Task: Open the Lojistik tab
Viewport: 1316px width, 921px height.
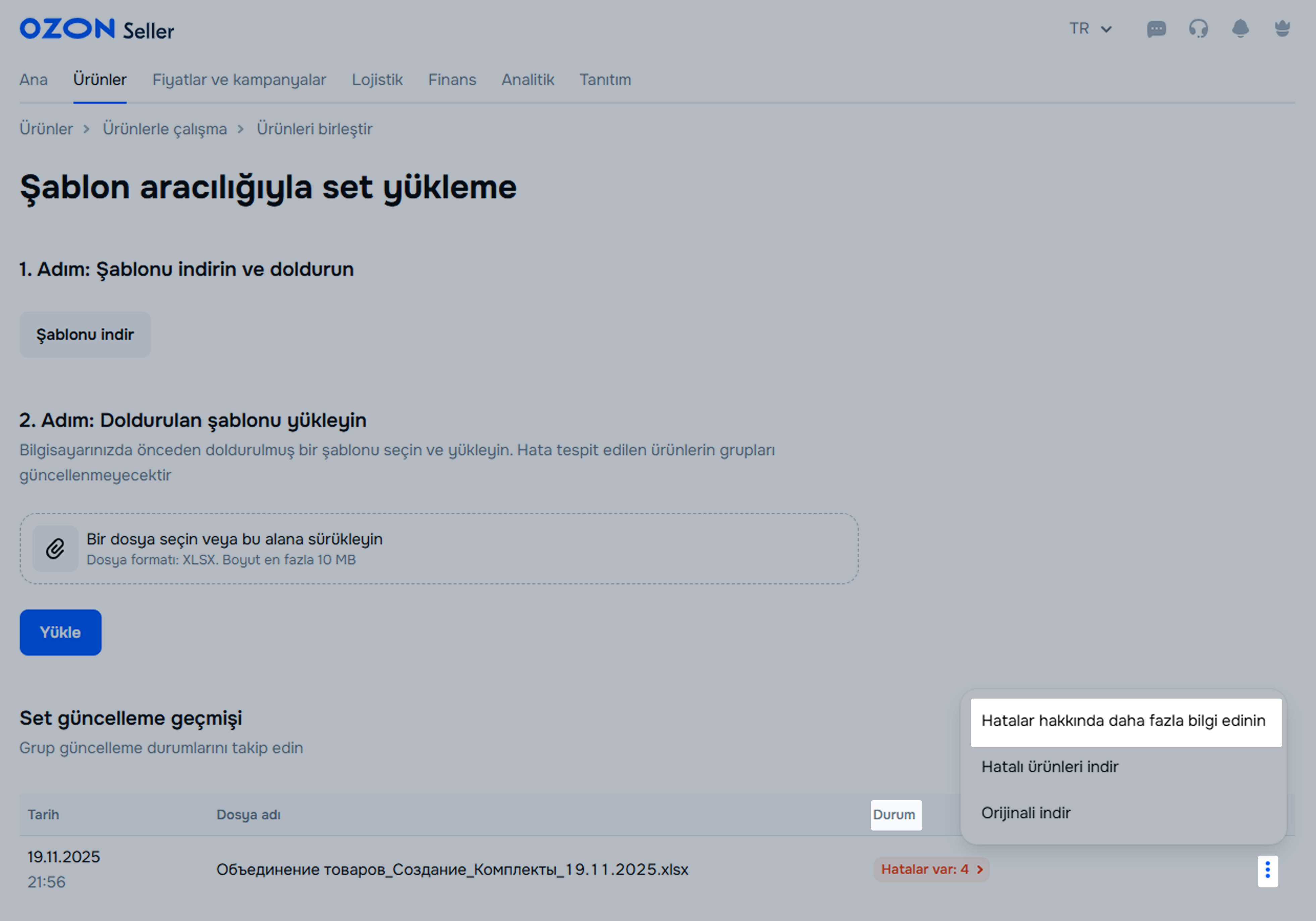Action: click(377, 80)
